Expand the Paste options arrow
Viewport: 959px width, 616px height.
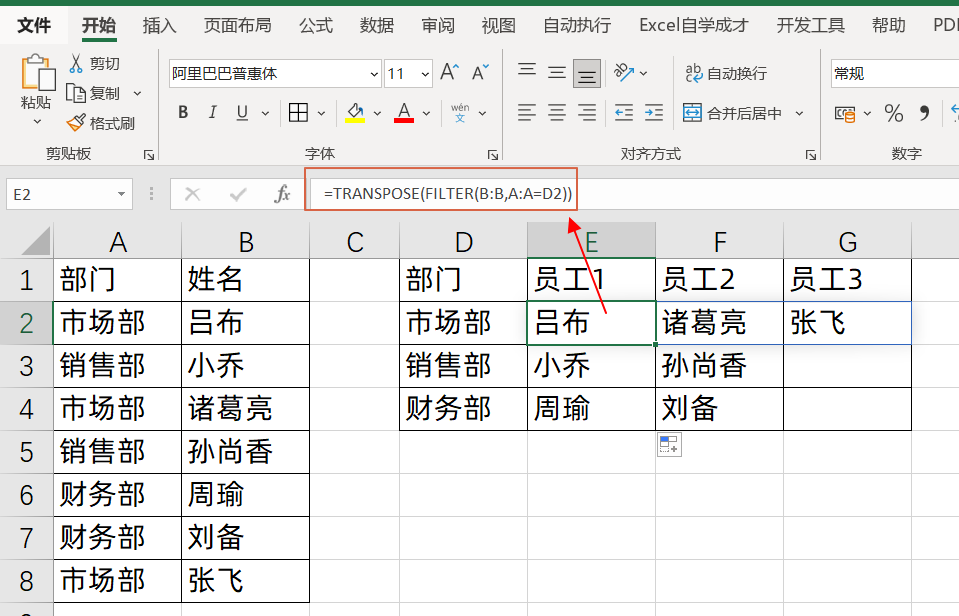pos(37,122)
